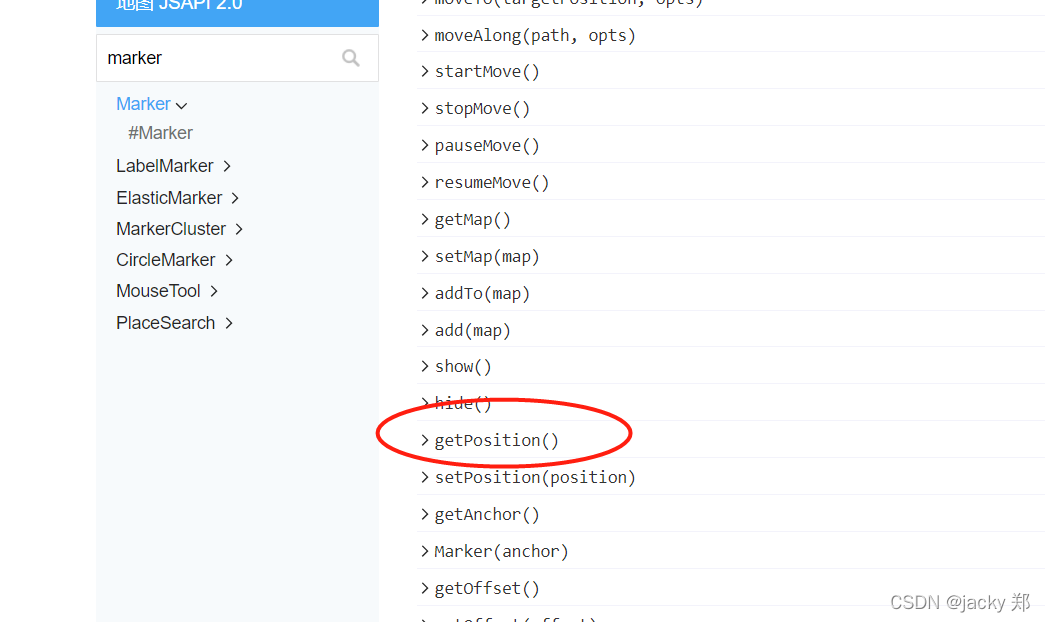Click the arrow beside getMap()
Image resolution: width=1045 pixels, height=622 pixels.
[x=425, y=219]
